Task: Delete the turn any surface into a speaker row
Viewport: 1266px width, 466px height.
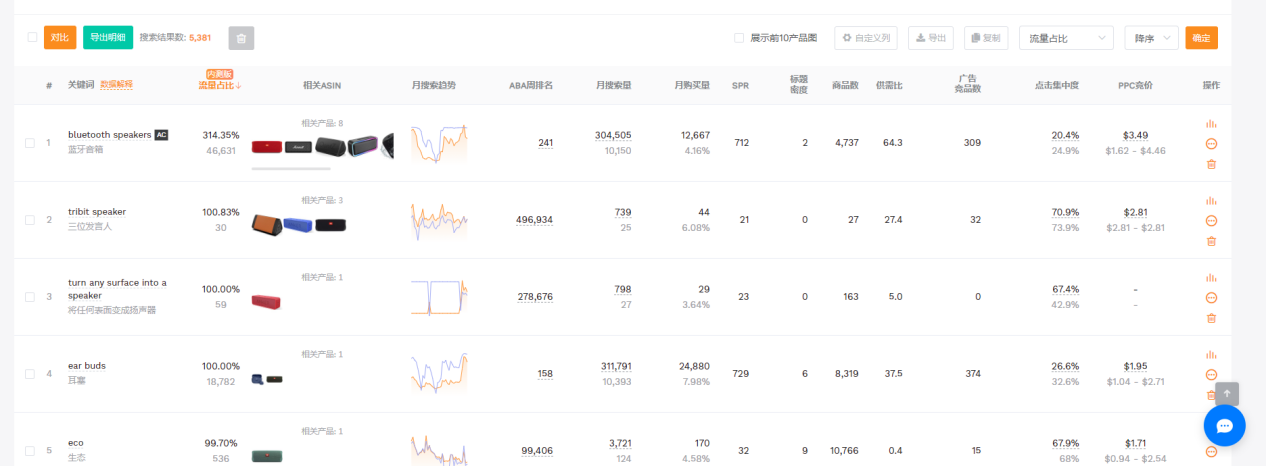Action: click(x=1211, y=318)
